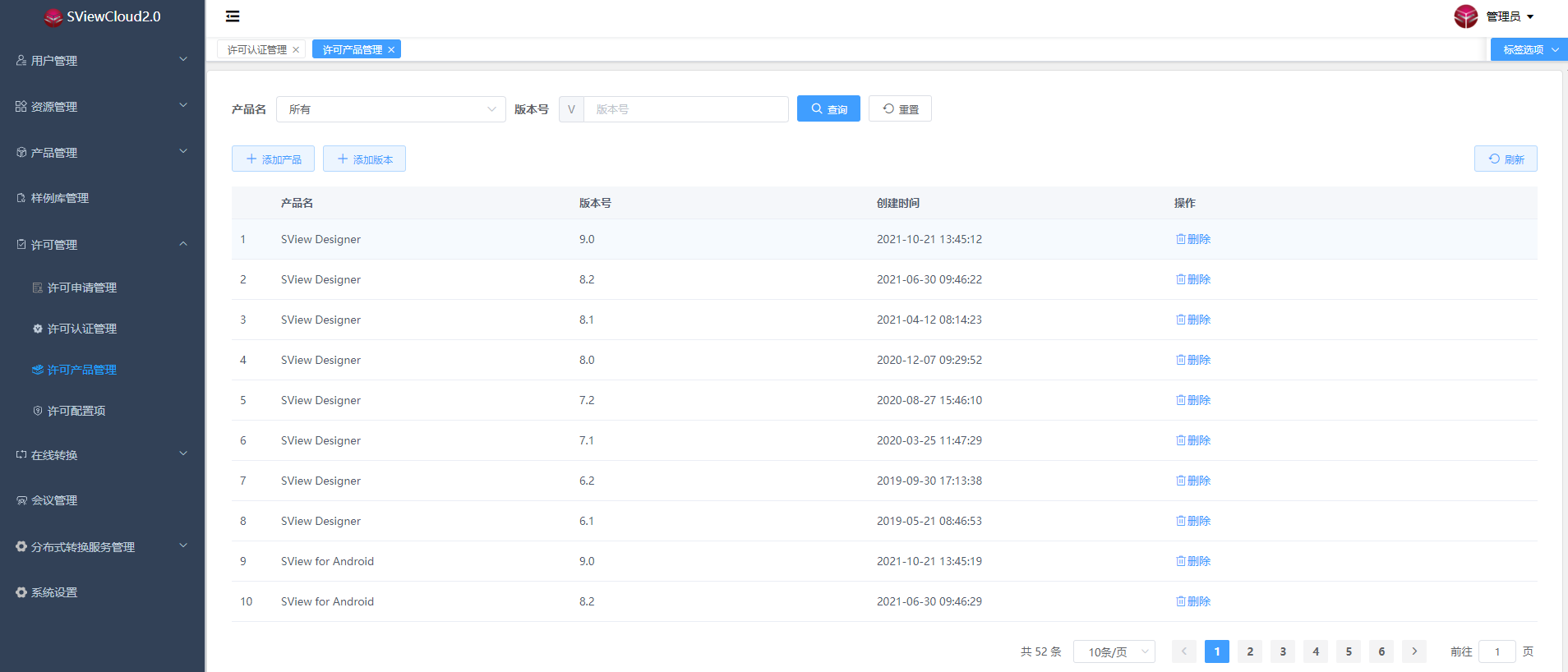
Task: Delete SView Designer version 7.1 row
Action: [x=1193, y=440]
